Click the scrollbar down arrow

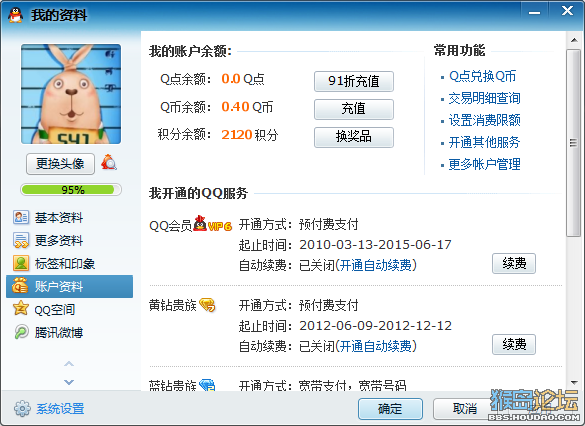tap(574, 383)
